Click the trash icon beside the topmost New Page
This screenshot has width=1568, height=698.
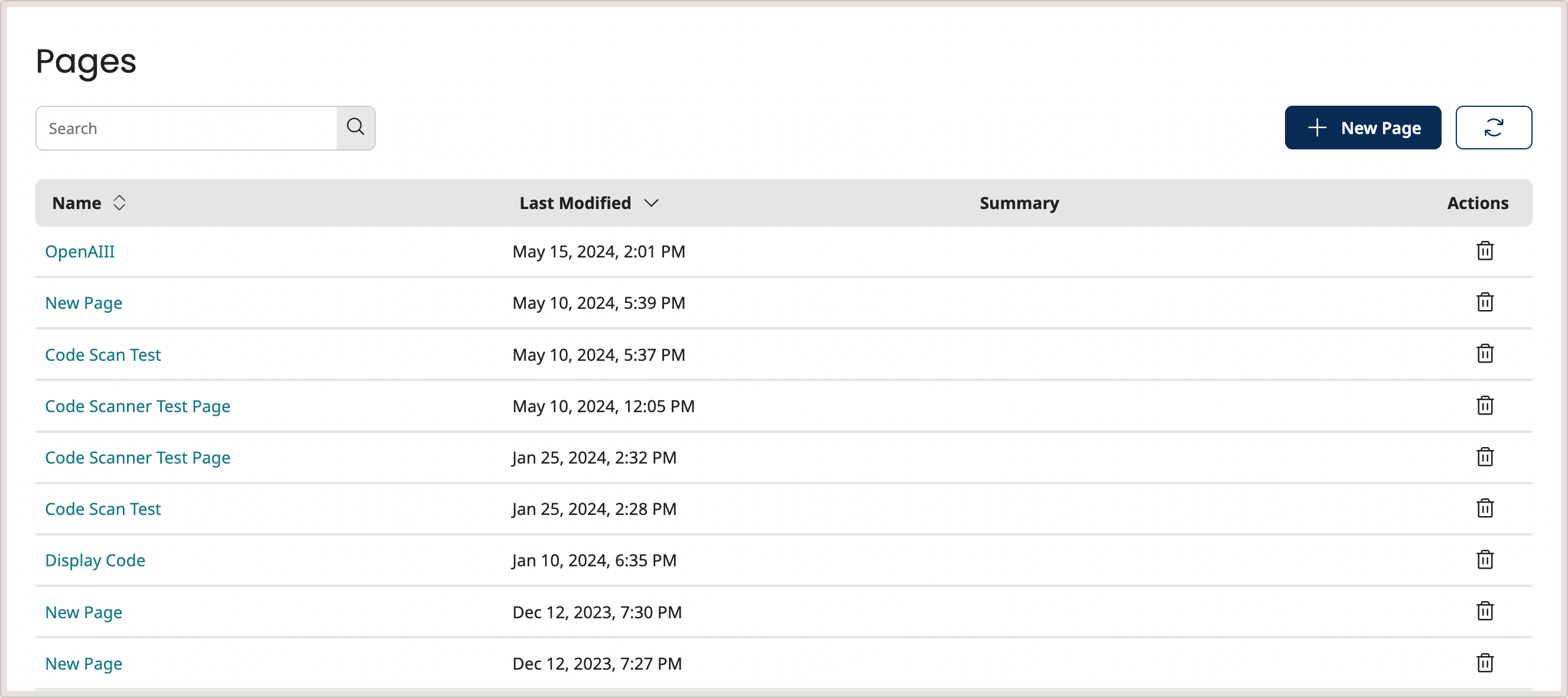1485,302
